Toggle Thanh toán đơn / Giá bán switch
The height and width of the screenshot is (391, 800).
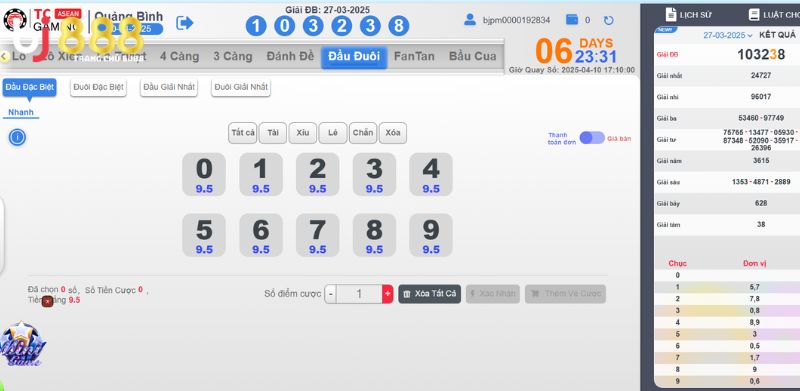click(x=592, y=138)
